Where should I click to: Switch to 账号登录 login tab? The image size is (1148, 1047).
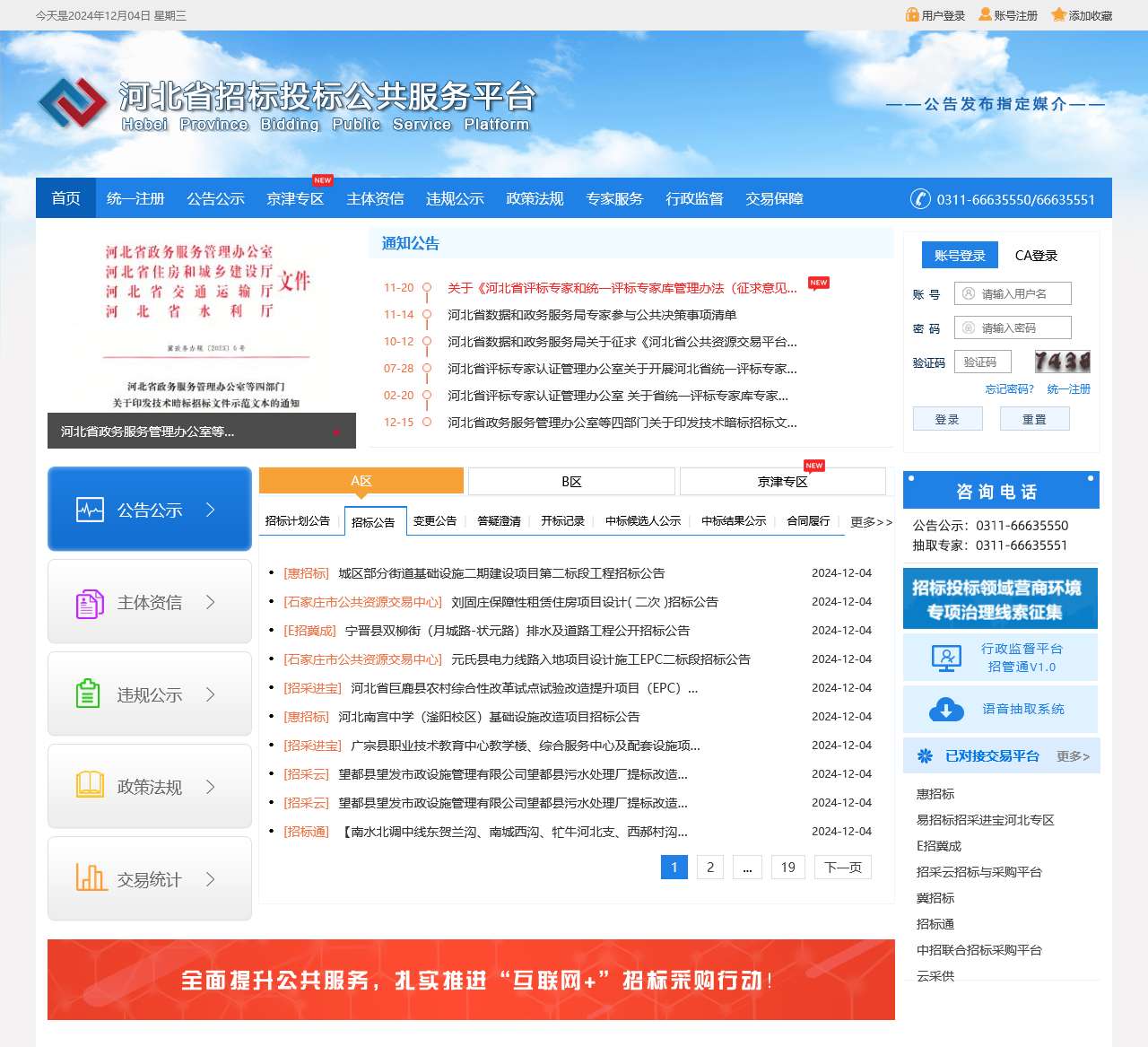(x=960, y=256)
